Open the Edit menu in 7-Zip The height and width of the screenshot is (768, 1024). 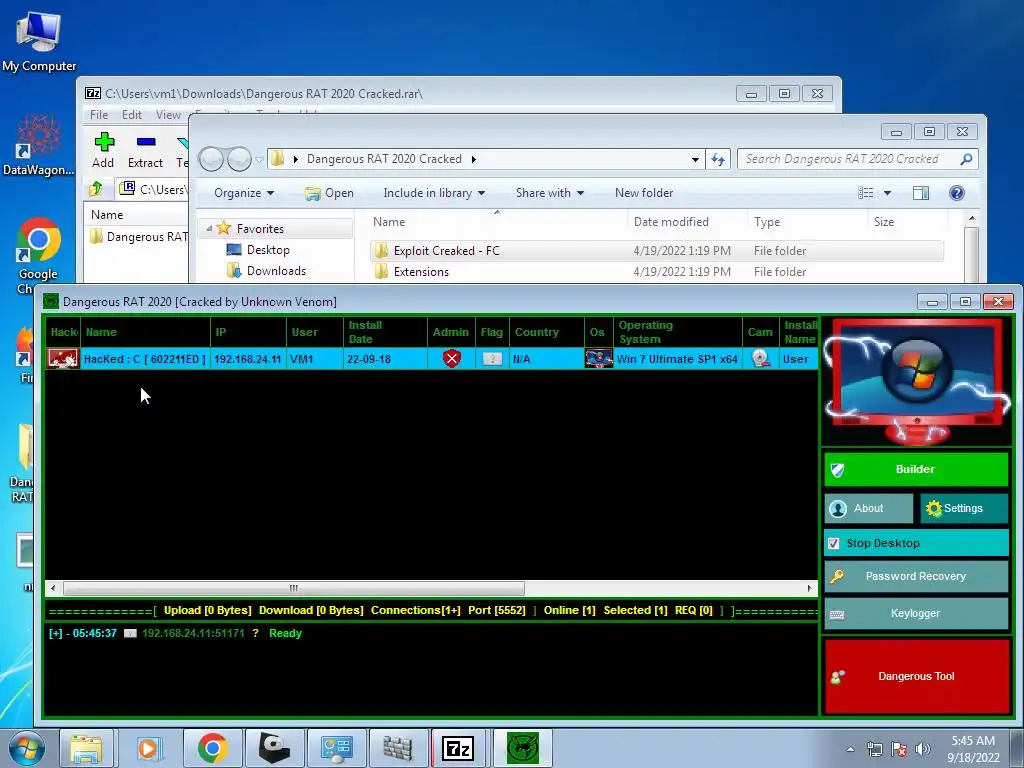tap(131, 115)
